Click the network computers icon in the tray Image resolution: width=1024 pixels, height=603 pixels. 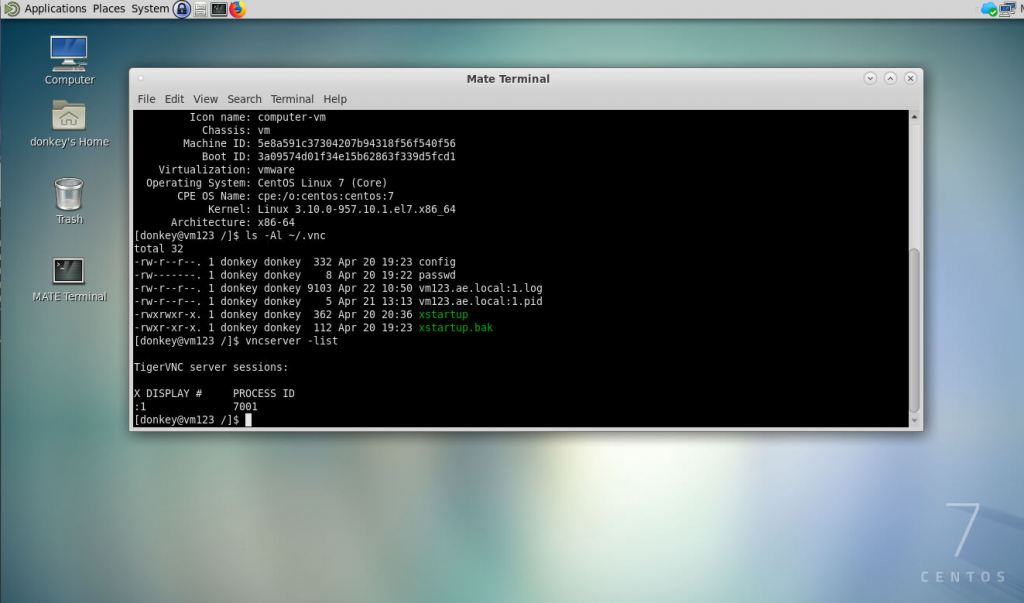(x=1006, y=9)
